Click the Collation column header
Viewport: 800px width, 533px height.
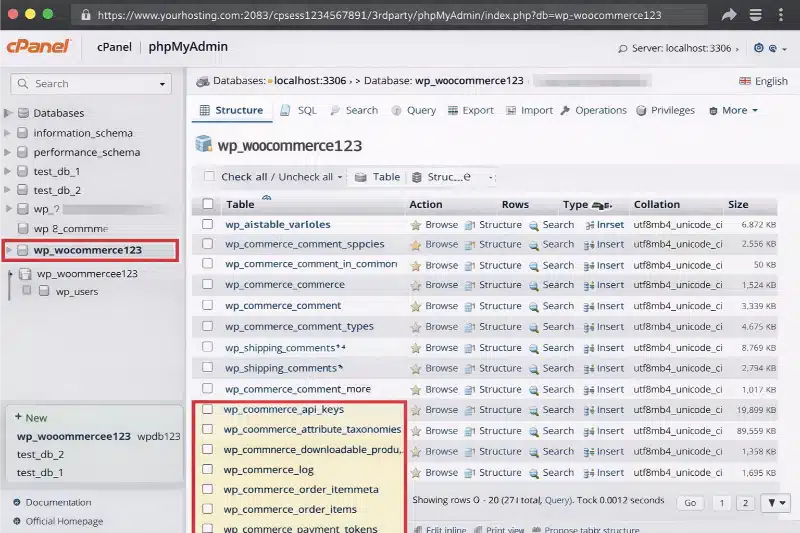(x=657, y=205)
